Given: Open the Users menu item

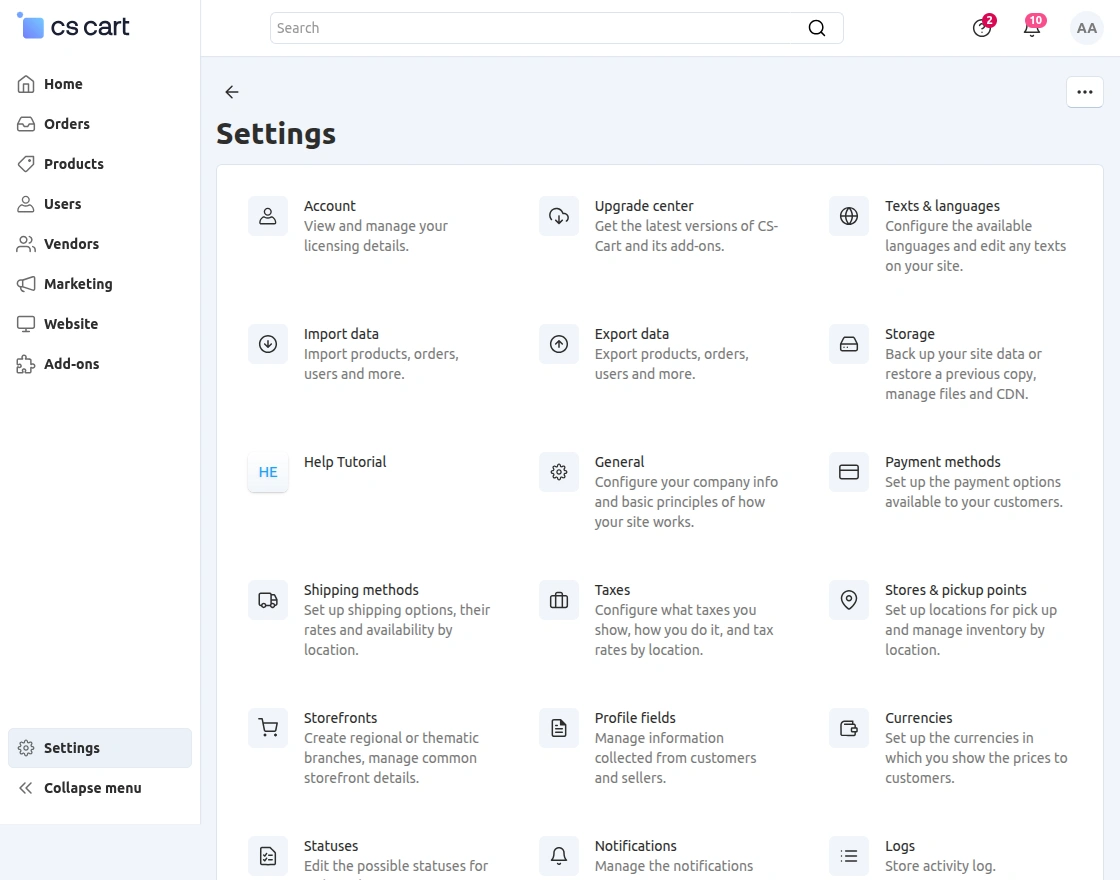Looking at the screenshot, I should point(100,204).
